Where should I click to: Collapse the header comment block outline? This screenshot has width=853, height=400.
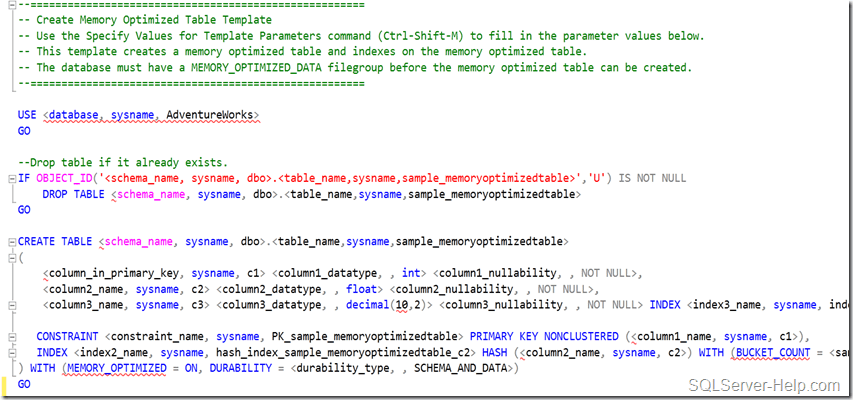pyautogui.click(x=9, y=6)
